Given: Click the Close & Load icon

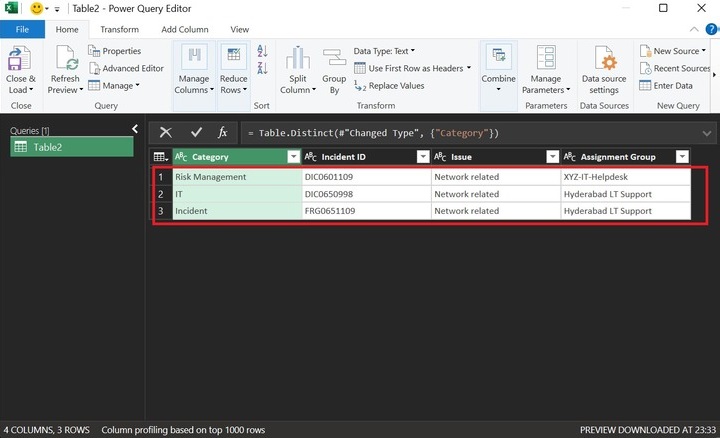Looking at the screenshot, I should [x=19, y=58].
